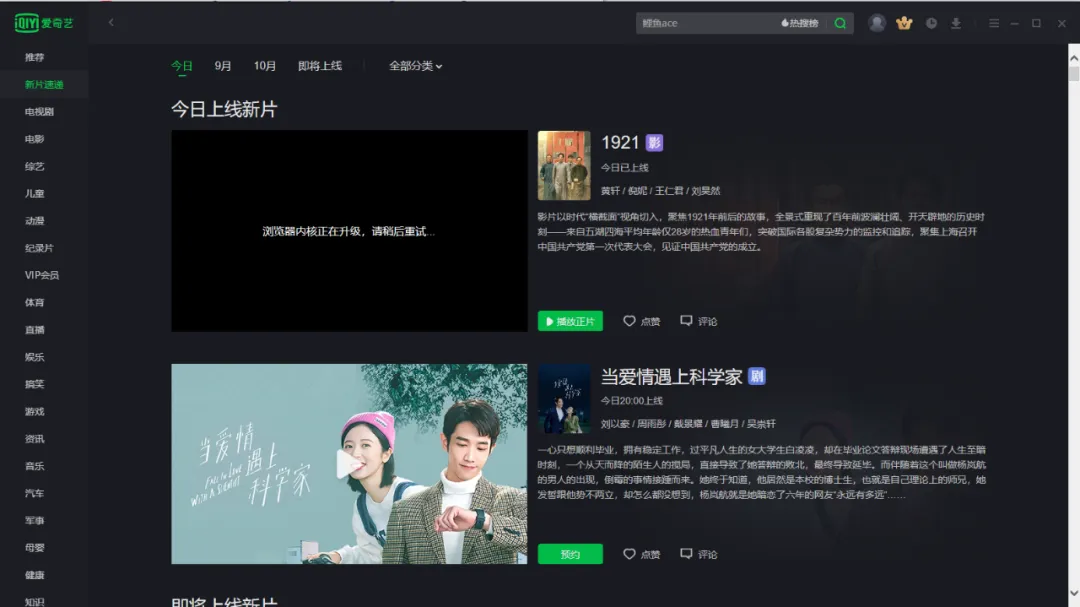Open 直播 in the sidebar
This screenshot has height=607, width=1080.
(34, 329)
